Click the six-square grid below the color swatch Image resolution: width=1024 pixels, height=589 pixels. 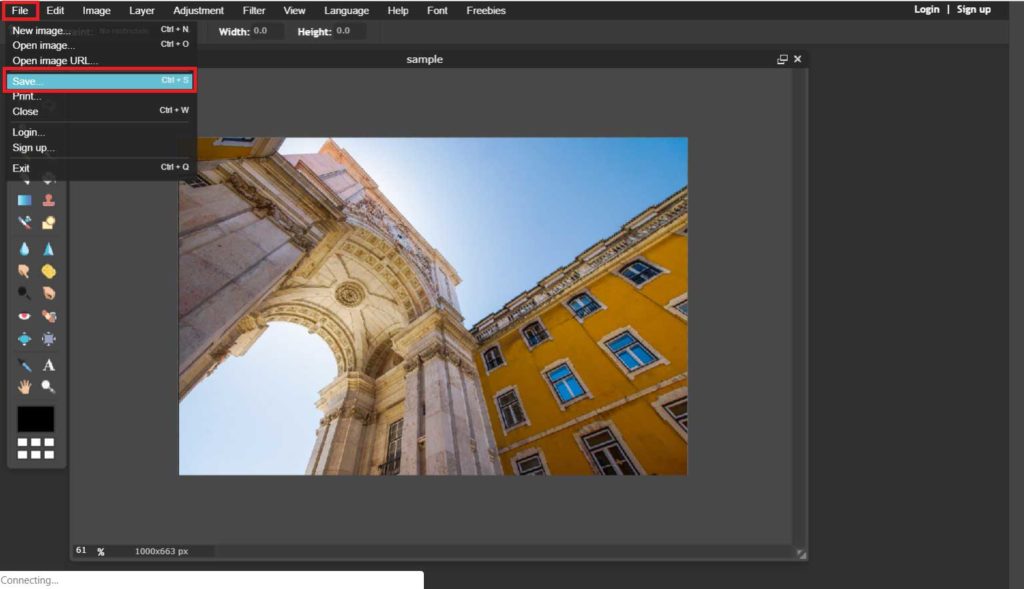pyautogui.click(x=36, y=449)
